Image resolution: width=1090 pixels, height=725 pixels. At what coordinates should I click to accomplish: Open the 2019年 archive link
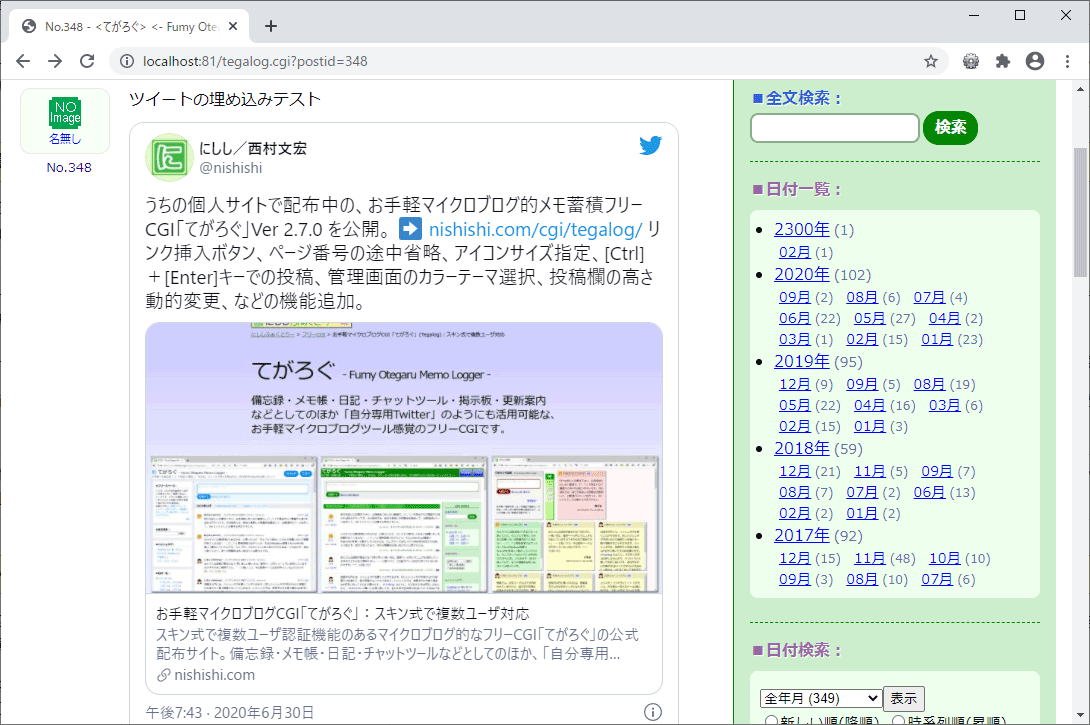802,361
